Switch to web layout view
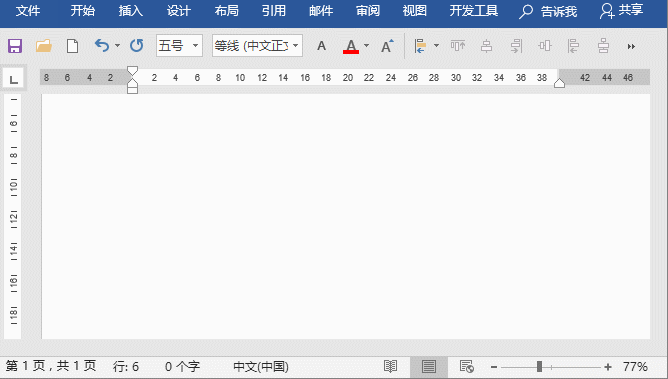 [x=466, y=367]
